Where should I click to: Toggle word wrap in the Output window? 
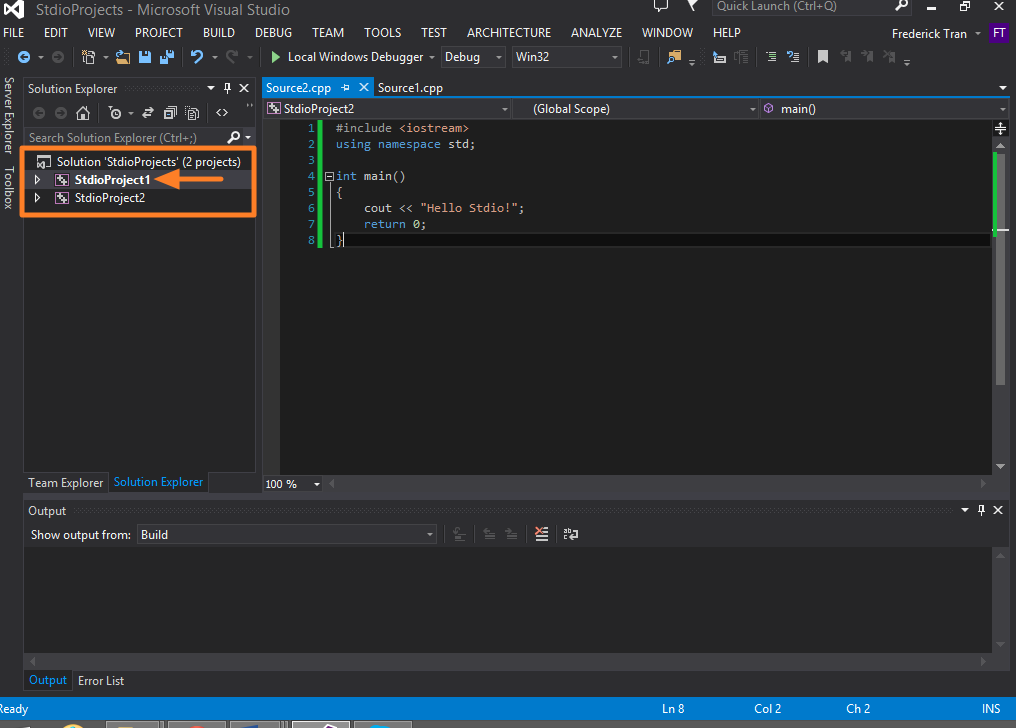(571, 534)
